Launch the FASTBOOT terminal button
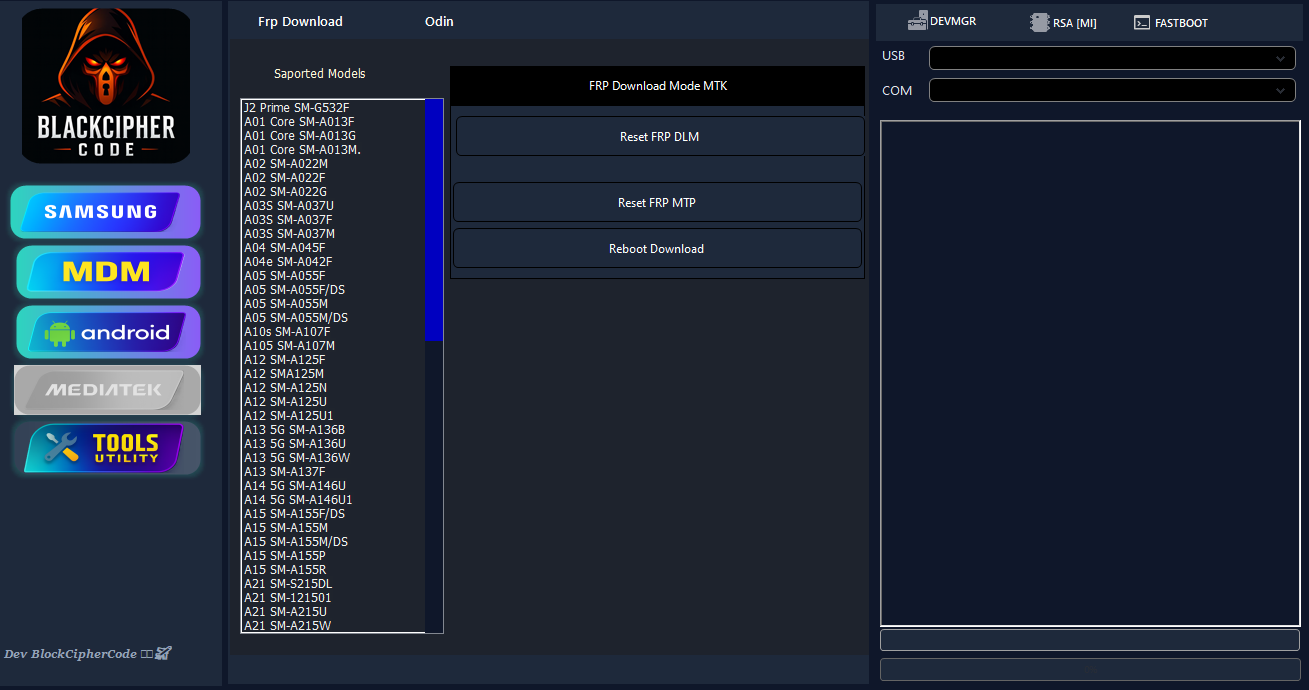The width and height of the screenshot is (1309, 690). [x=1171, y=23]
